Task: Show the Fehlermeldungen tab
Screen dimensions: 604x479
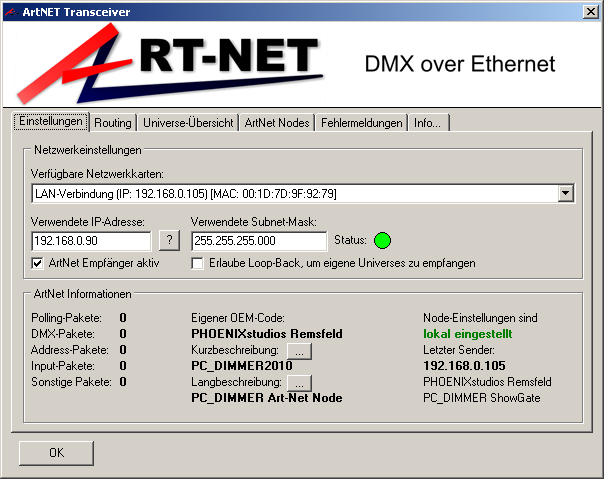Action: tap(361, 123)
